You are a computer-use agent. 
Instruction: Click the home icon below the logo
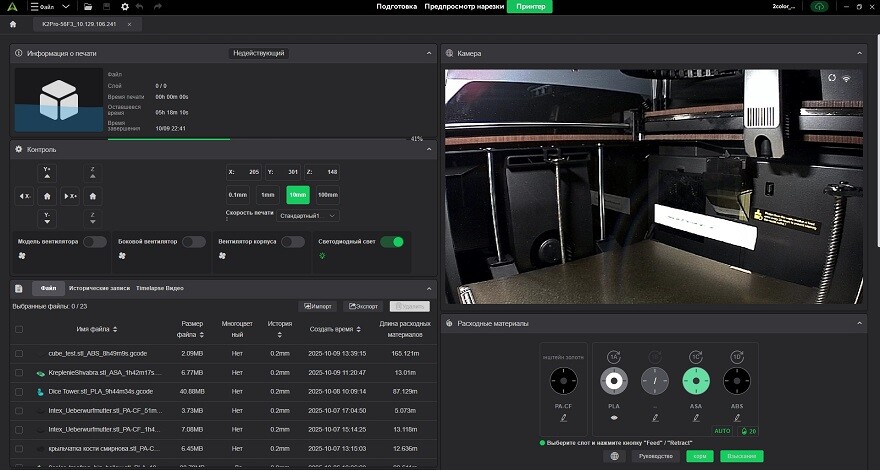[x=13, y=23]
